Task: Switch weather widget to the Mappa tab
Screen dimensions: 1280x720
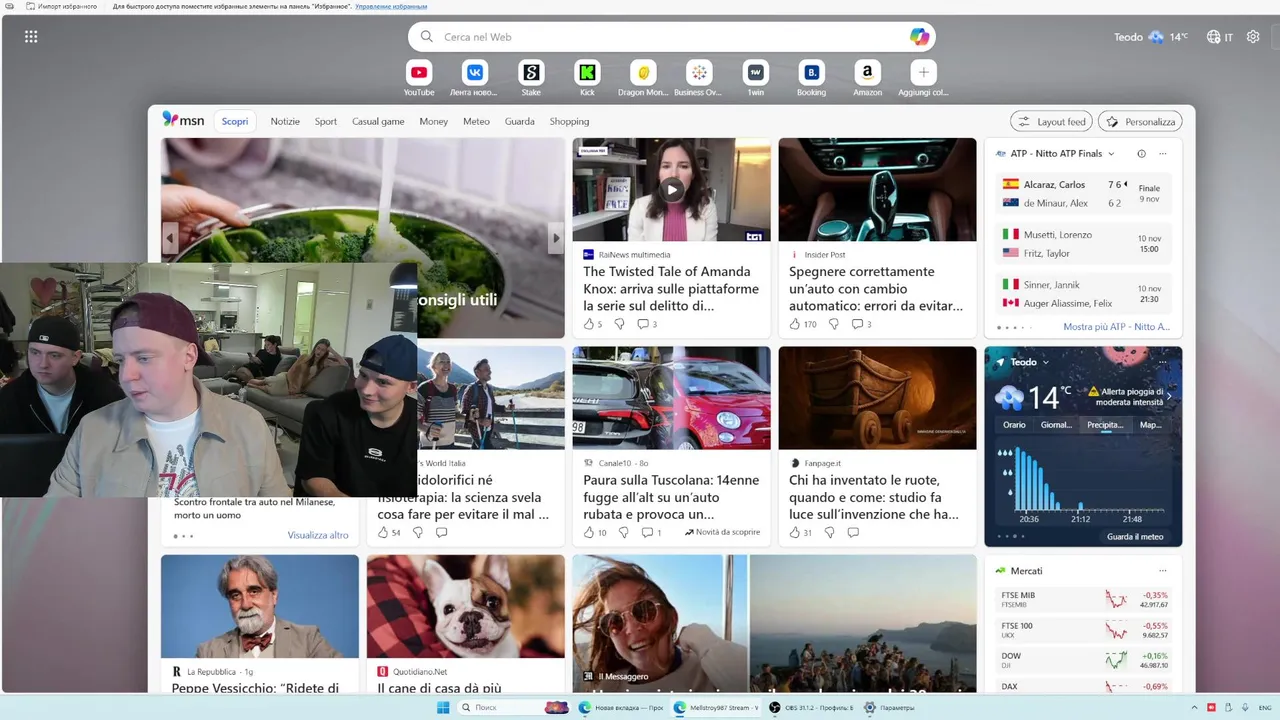Action: click(1151, 425)
